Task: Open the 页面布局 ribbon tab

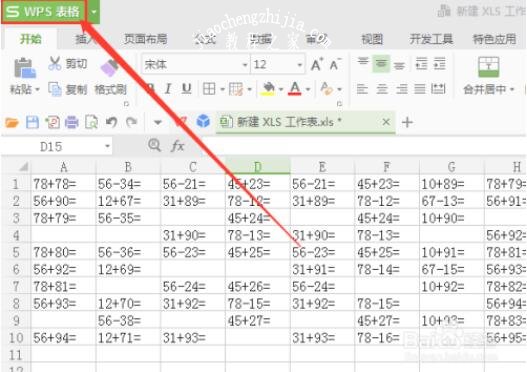Action: [145, 39]
